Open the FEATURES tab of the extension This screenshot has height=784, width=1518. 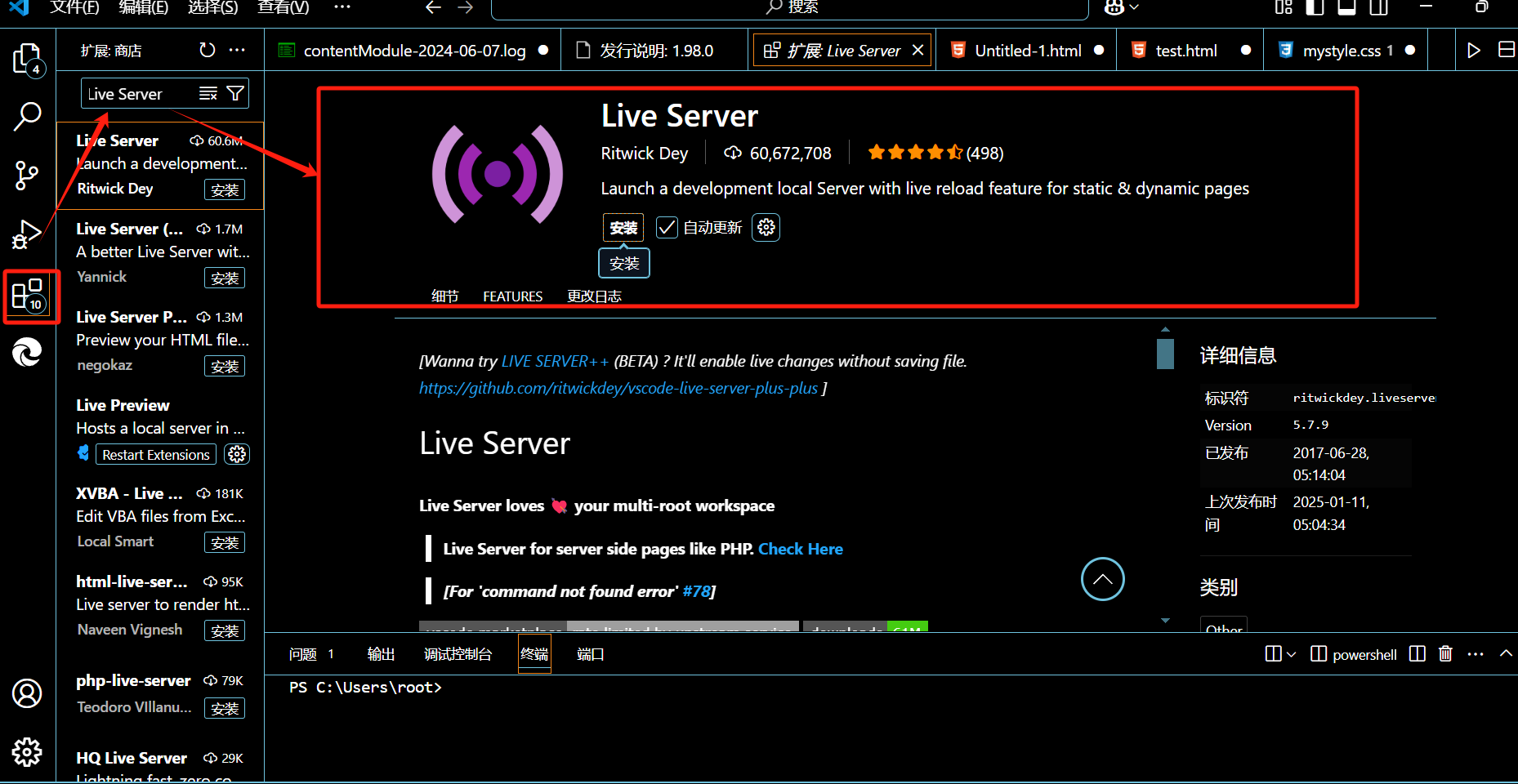tap(512, 296)
